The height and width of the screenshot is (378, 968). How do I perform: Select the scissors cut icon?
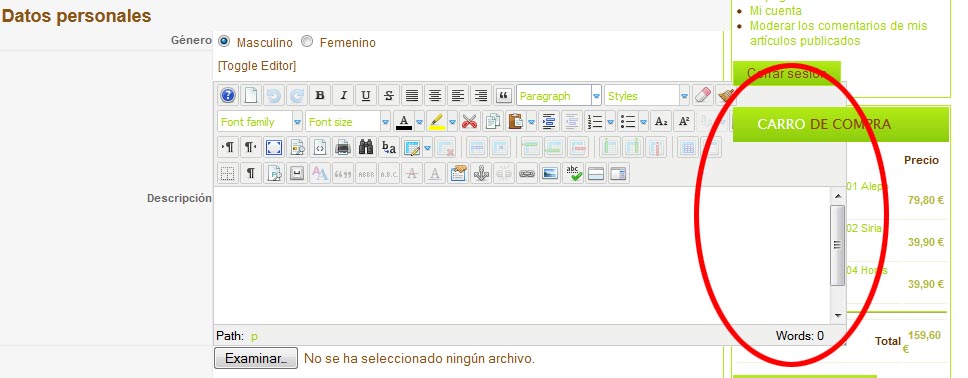tap(470, 122)
